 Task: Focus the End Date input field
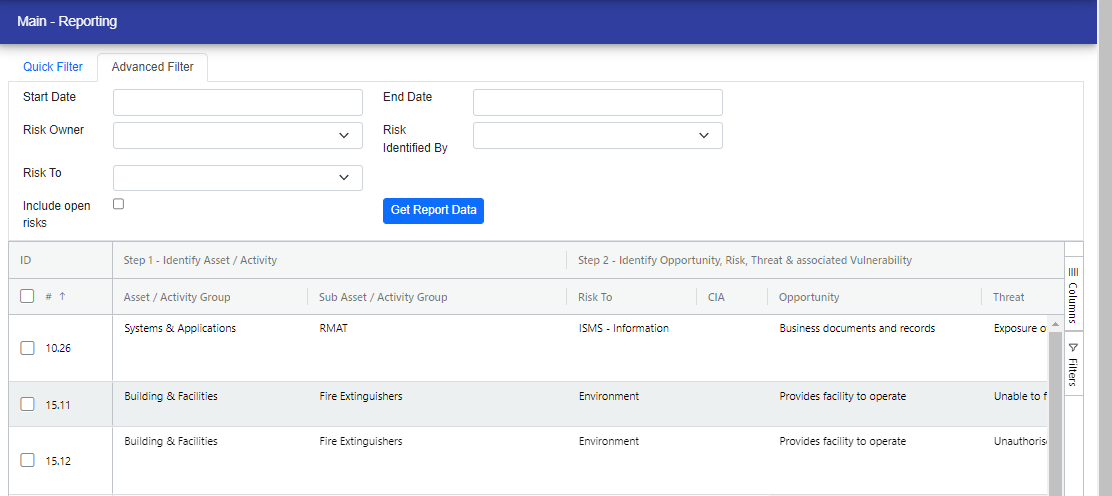click(x=597, y=102)
